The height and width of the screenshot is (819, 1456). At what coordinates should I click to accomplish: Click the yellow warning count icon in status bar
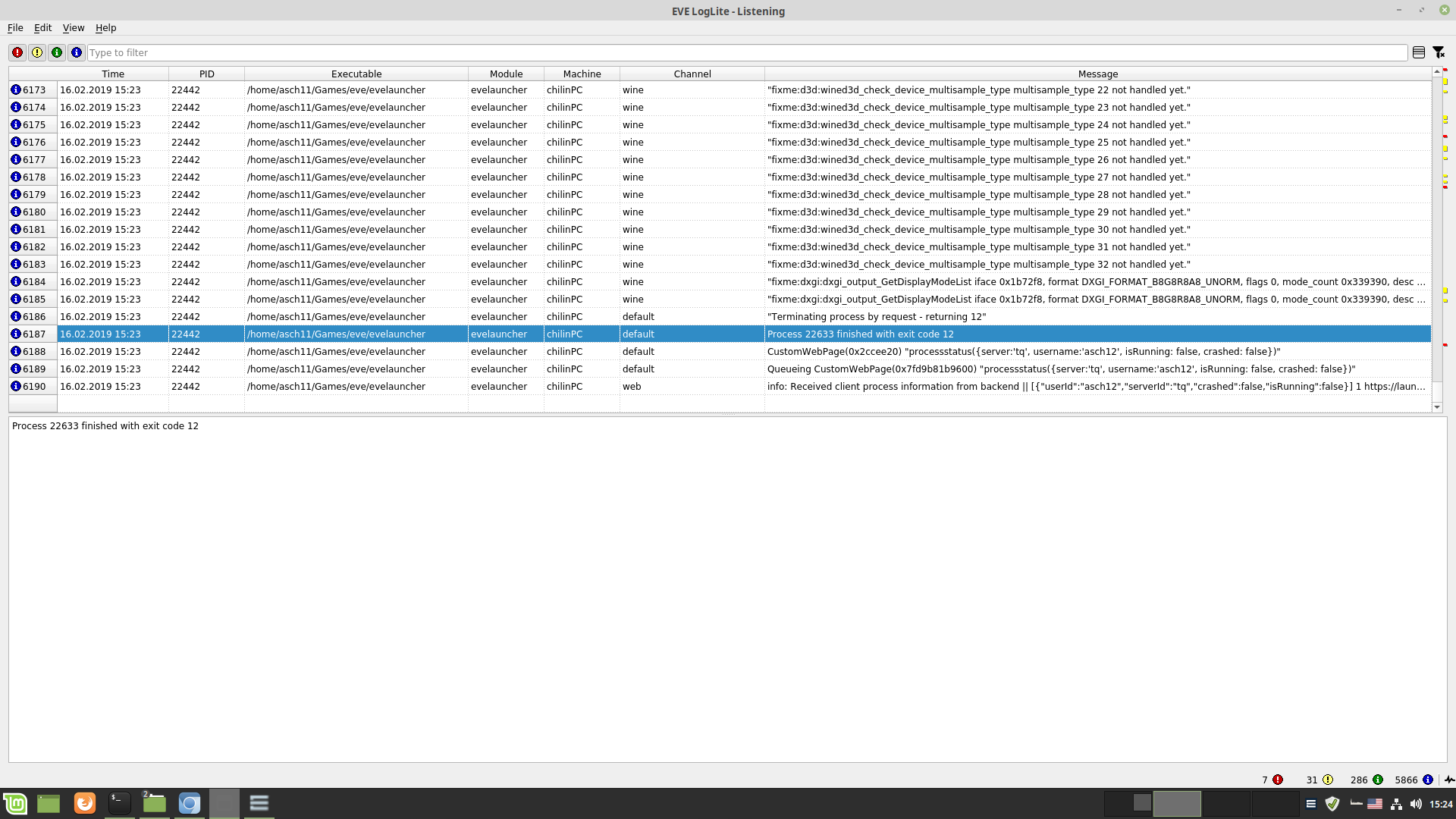(x=1328, y=780)
